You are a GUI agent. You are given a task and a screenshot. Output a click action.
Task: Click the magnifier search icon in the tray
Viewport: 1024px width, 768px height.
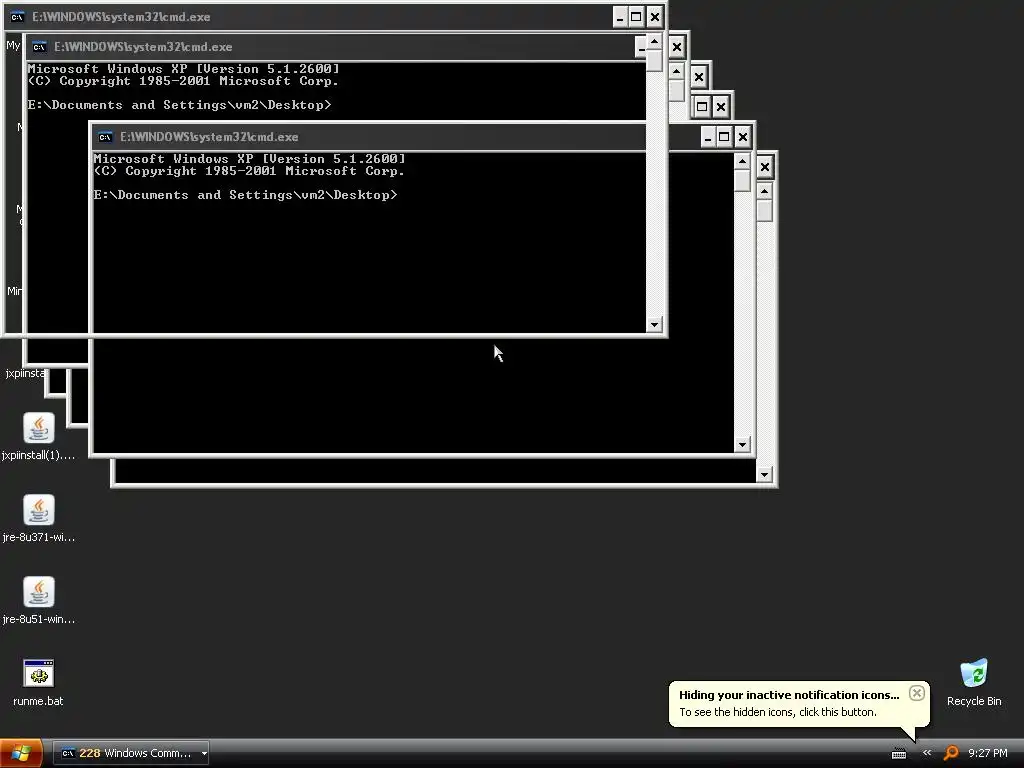point(951,753)
